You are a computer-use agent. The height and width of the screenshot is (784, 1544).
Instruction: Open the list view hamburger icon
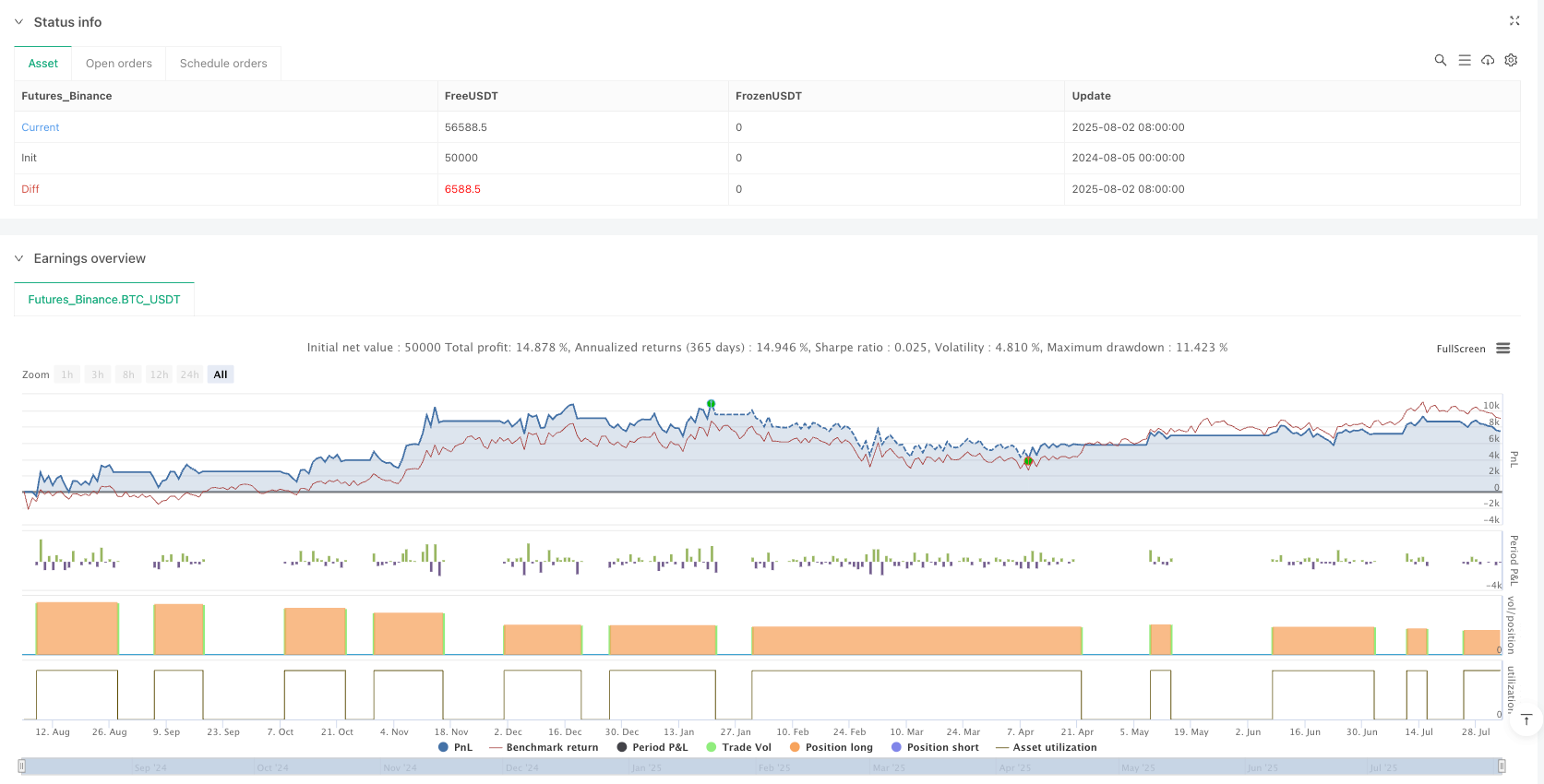tap(1464, 60)
